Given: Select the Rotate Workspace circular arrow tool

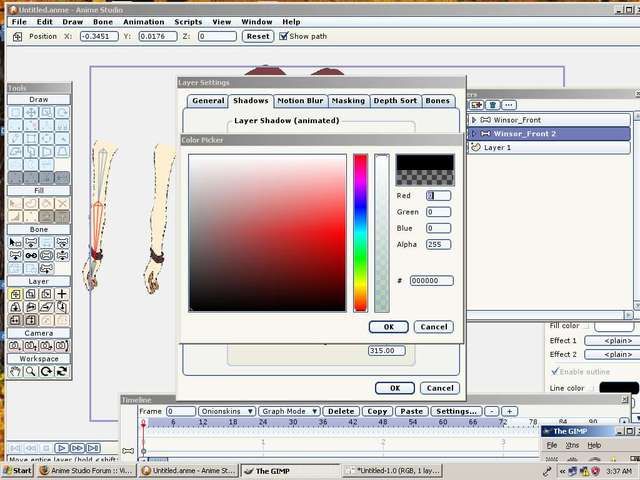Looking at the screenshot, I should coord(47,371).
